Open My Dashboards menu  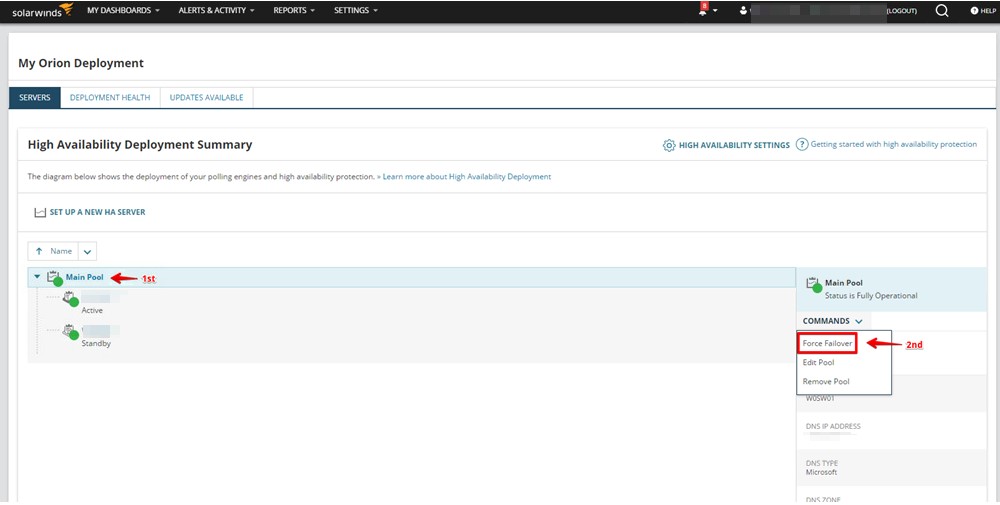123,11
